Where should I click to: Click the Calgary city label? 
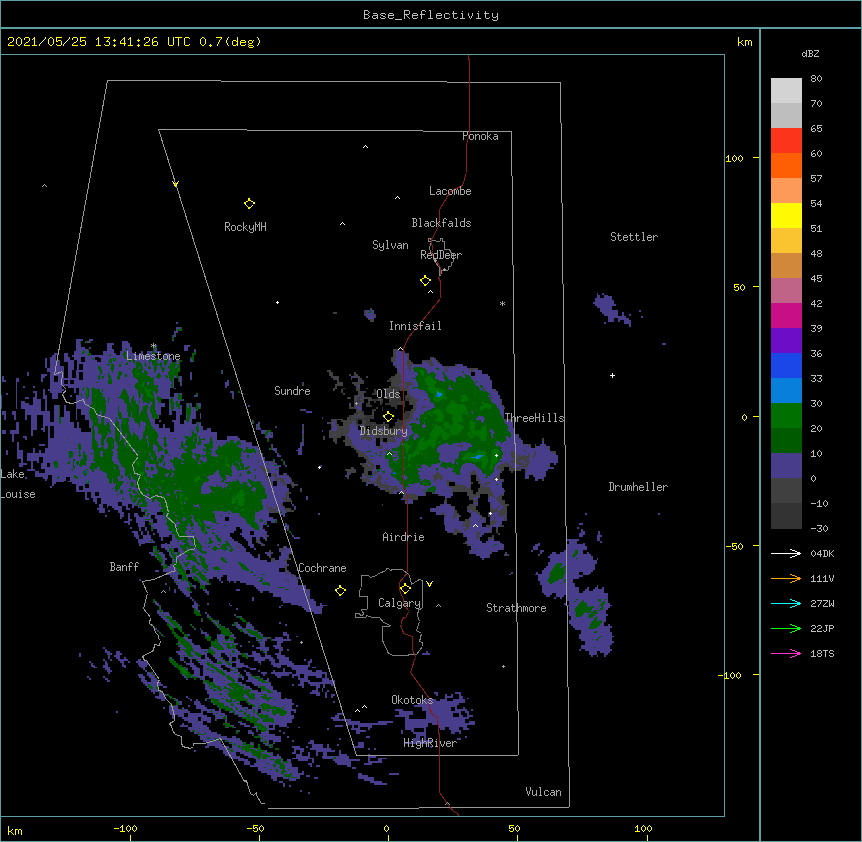(399, 603)
